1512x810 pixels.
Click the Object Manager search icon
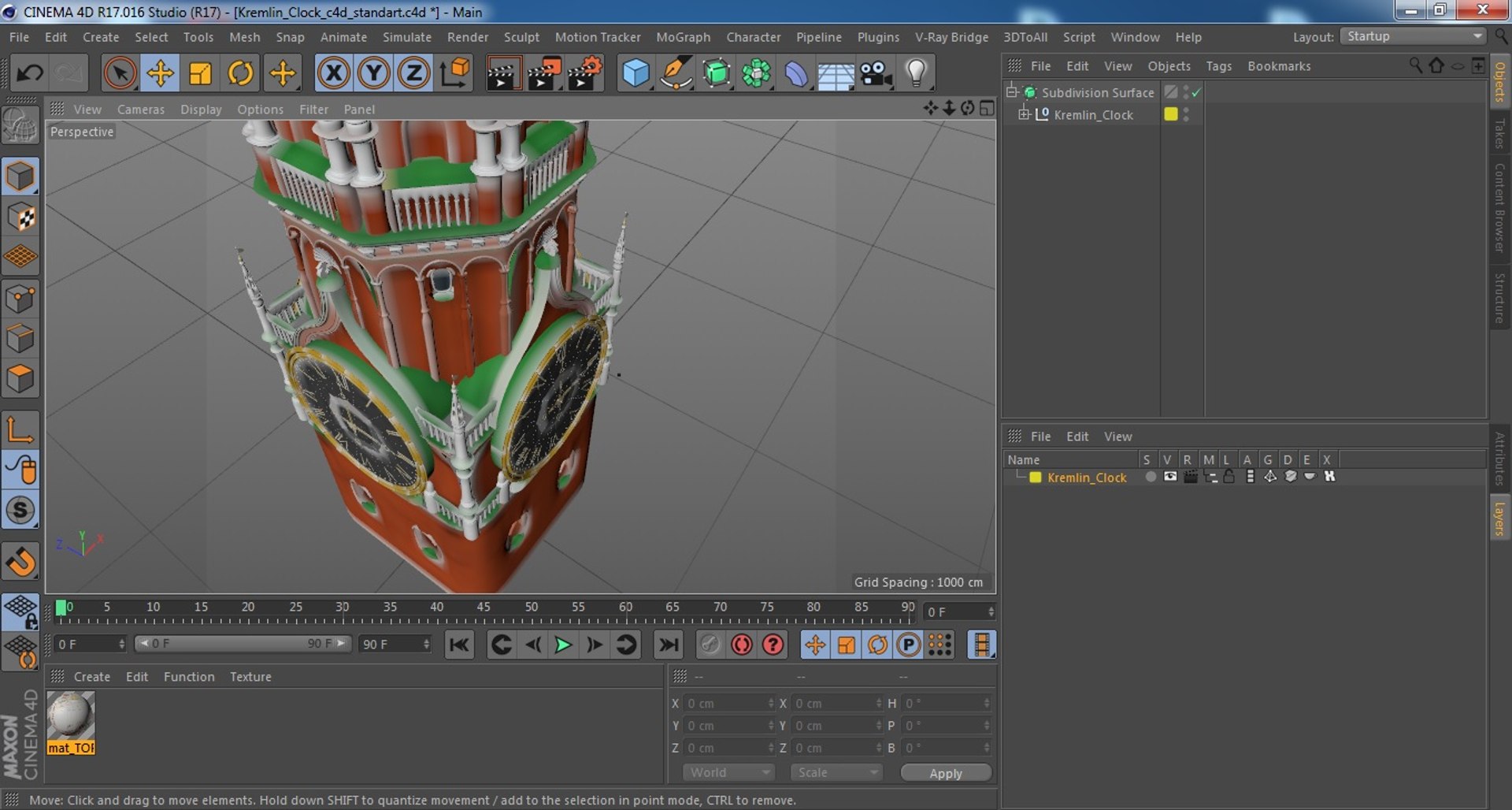click(x=1415, y=65)
